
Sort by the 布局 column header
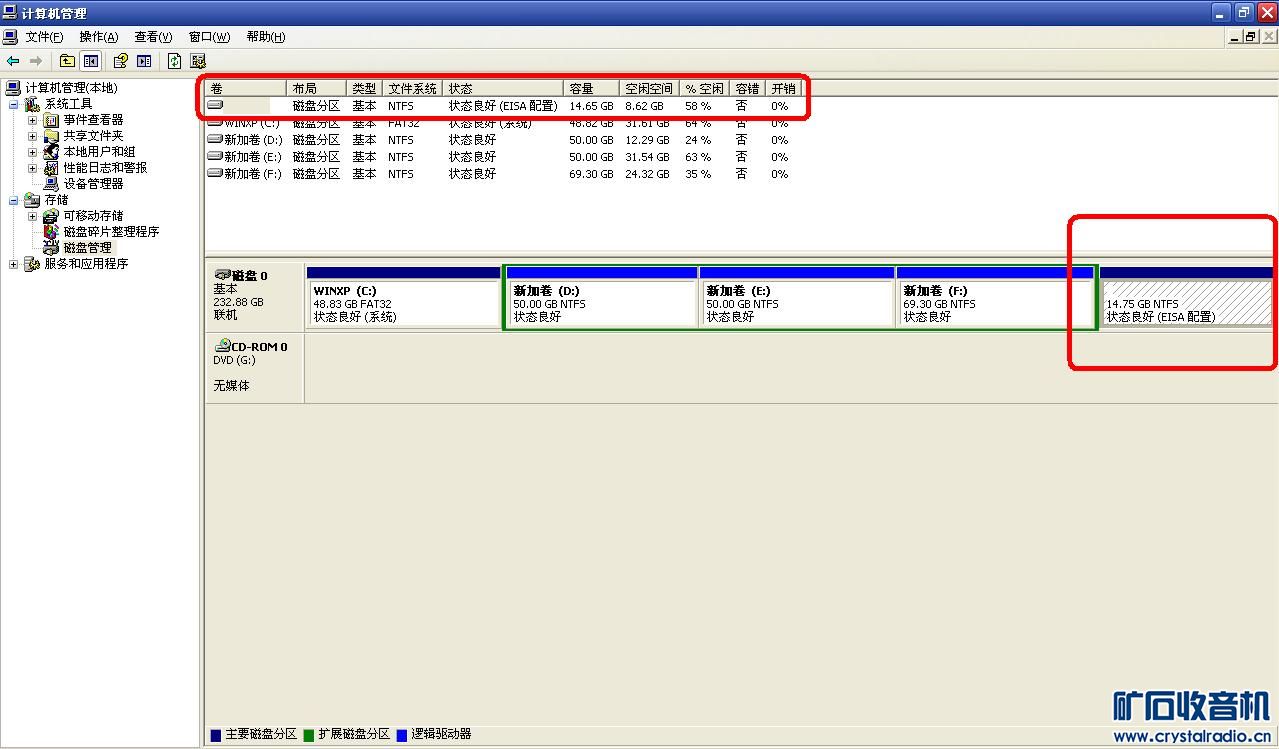coord(317,89)
